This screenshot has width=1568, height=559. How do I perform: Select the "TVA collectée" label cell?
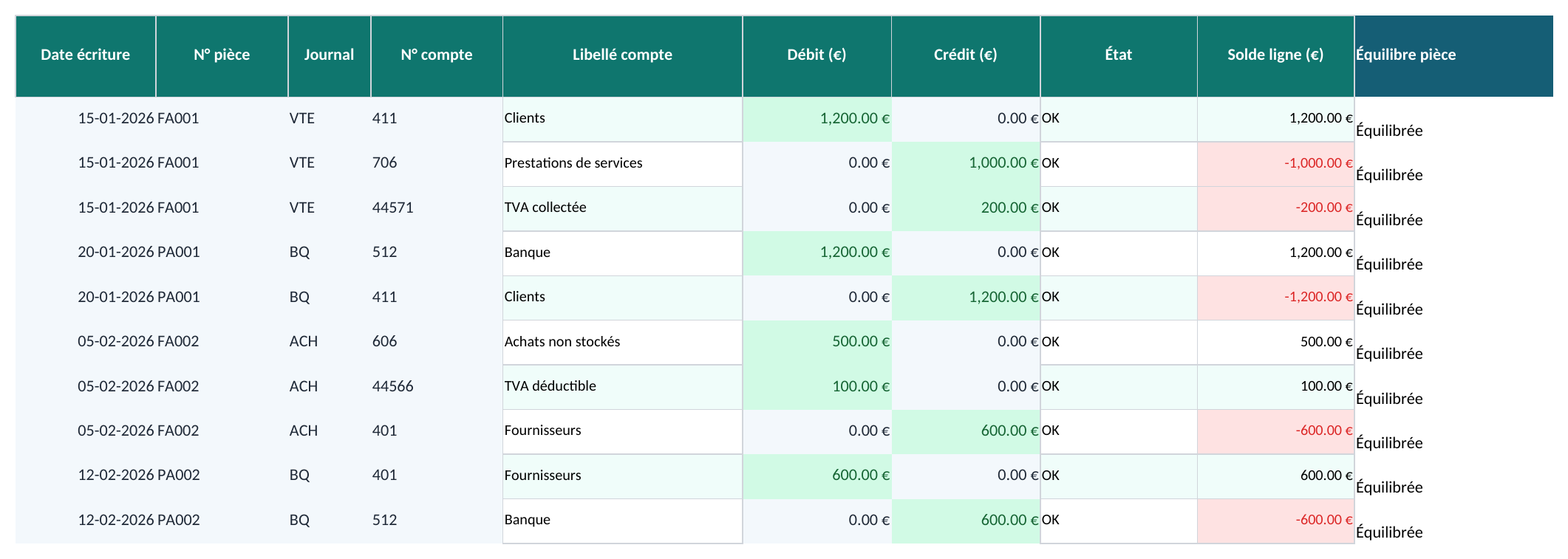click(x=622, y=208)
